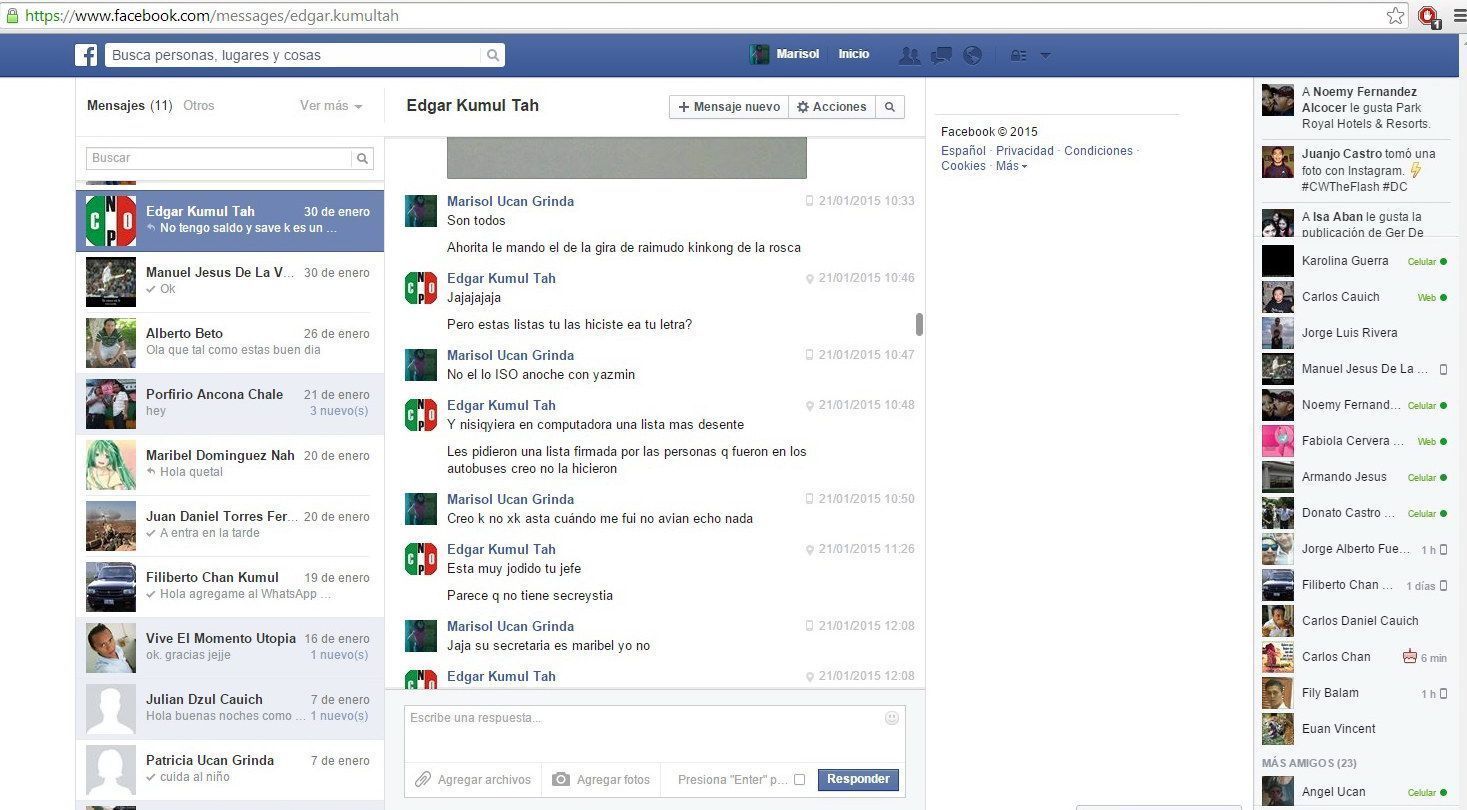Select the Mensajes (11) tab
This screenshot has height=810, width=1467.
[x=130, y=106]
